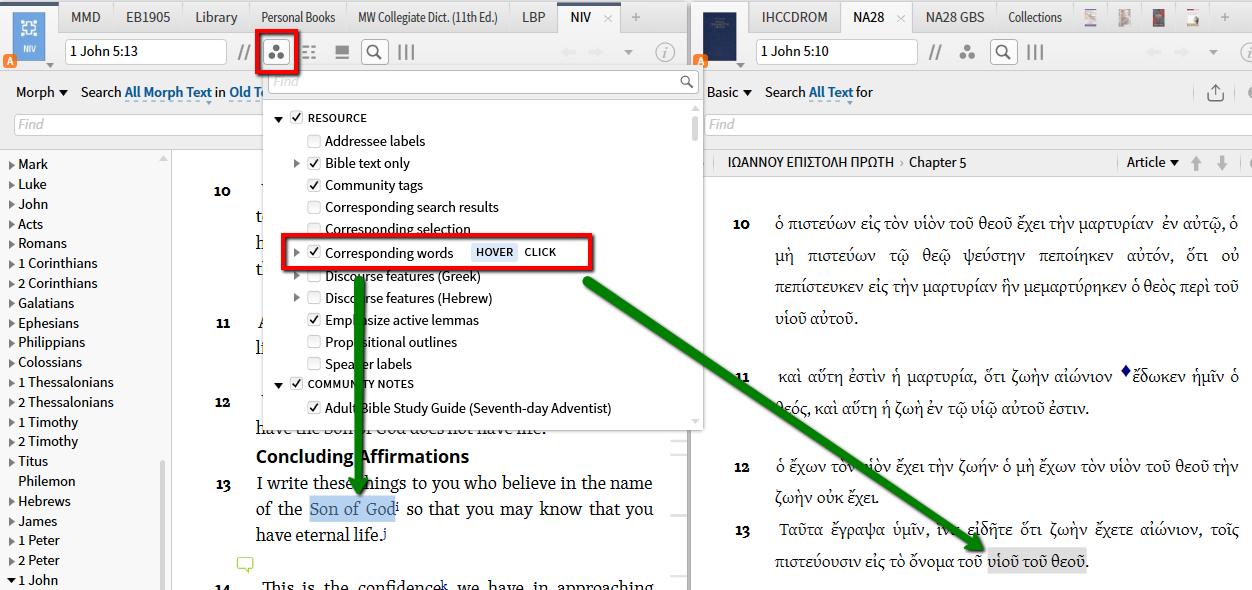Viewport: 1252px width, 590px height.
Task: Click the reading view icon in NIV toolbar
Action: (x=342, y=53)
